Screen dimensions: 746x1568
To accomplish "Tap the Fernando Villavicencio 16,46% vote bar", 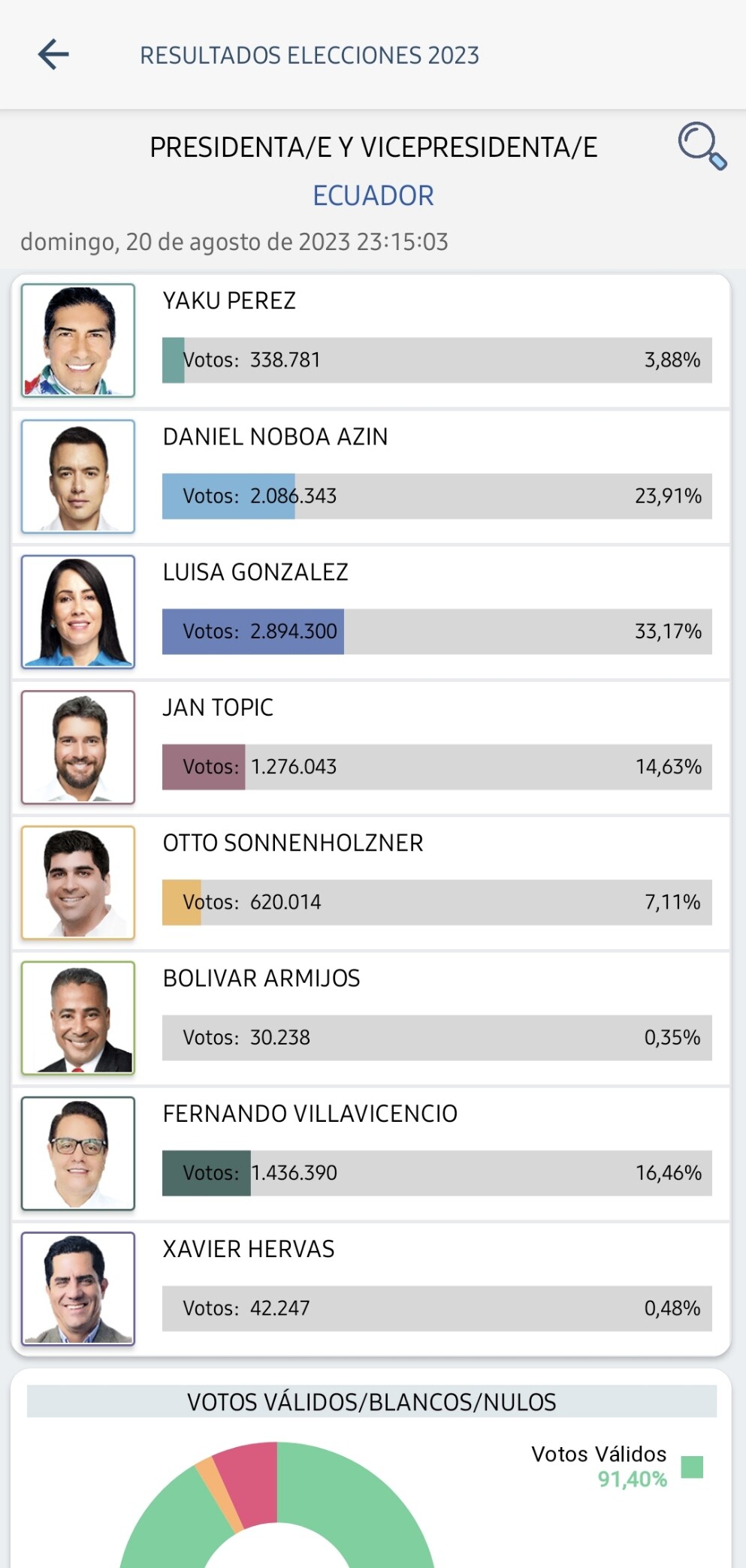I will tap(437, 1173).
